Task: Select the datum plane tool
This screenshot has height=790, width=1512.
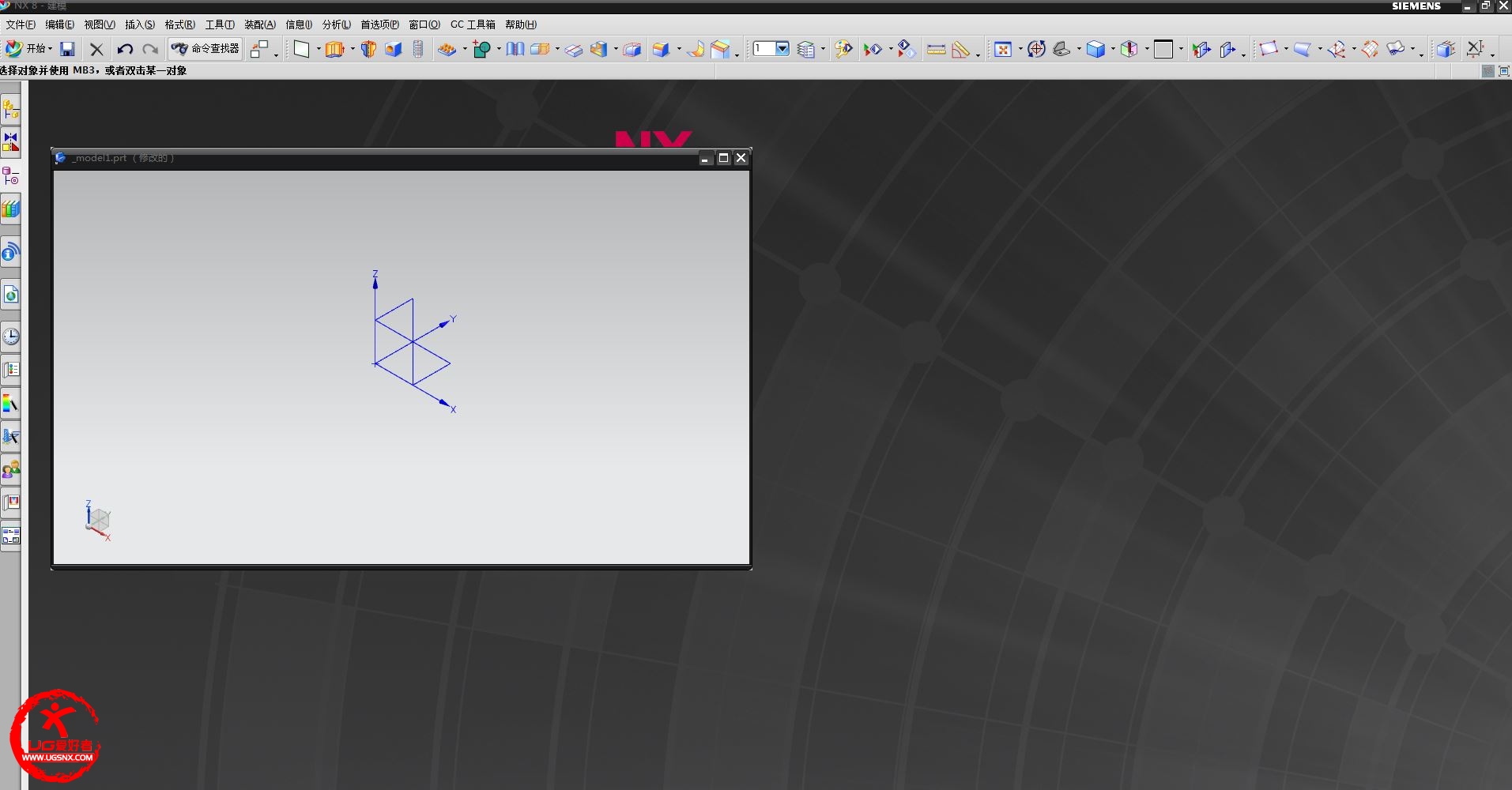Action: (302, 49)
